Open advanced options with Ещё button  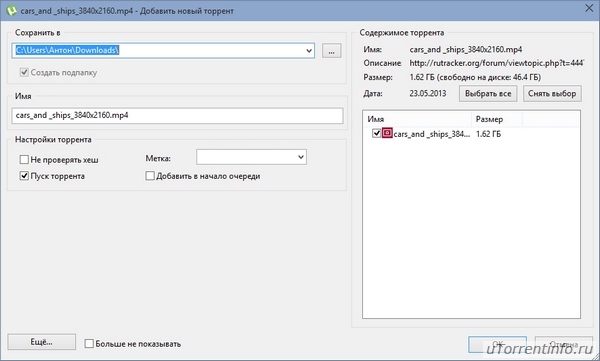tap(42, 342)
